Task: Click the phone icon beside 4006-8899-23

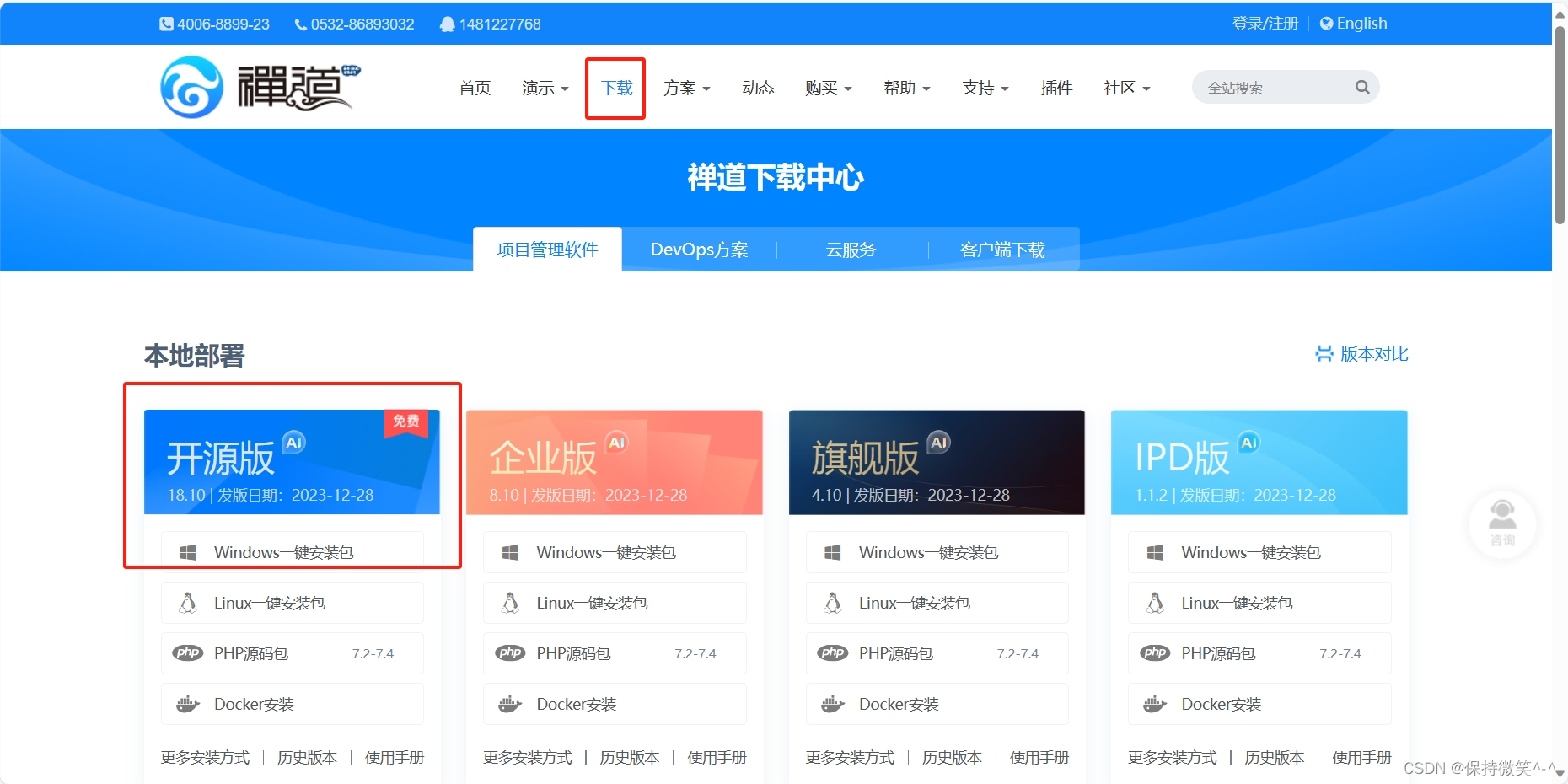Action: [x=166, y=24]
